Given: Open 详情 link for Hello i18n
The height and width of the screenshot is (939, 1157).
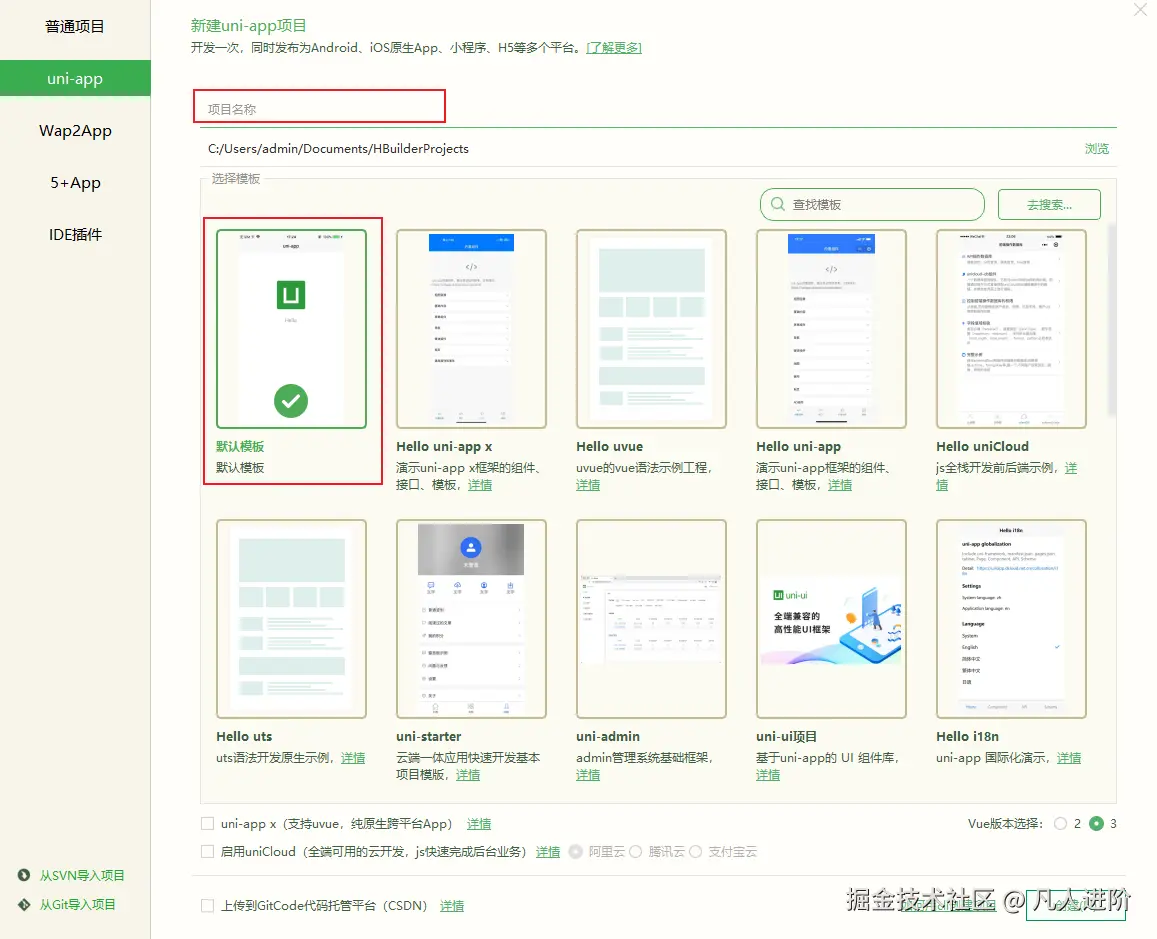Looking at the screenshot, I should [1068, 758].
